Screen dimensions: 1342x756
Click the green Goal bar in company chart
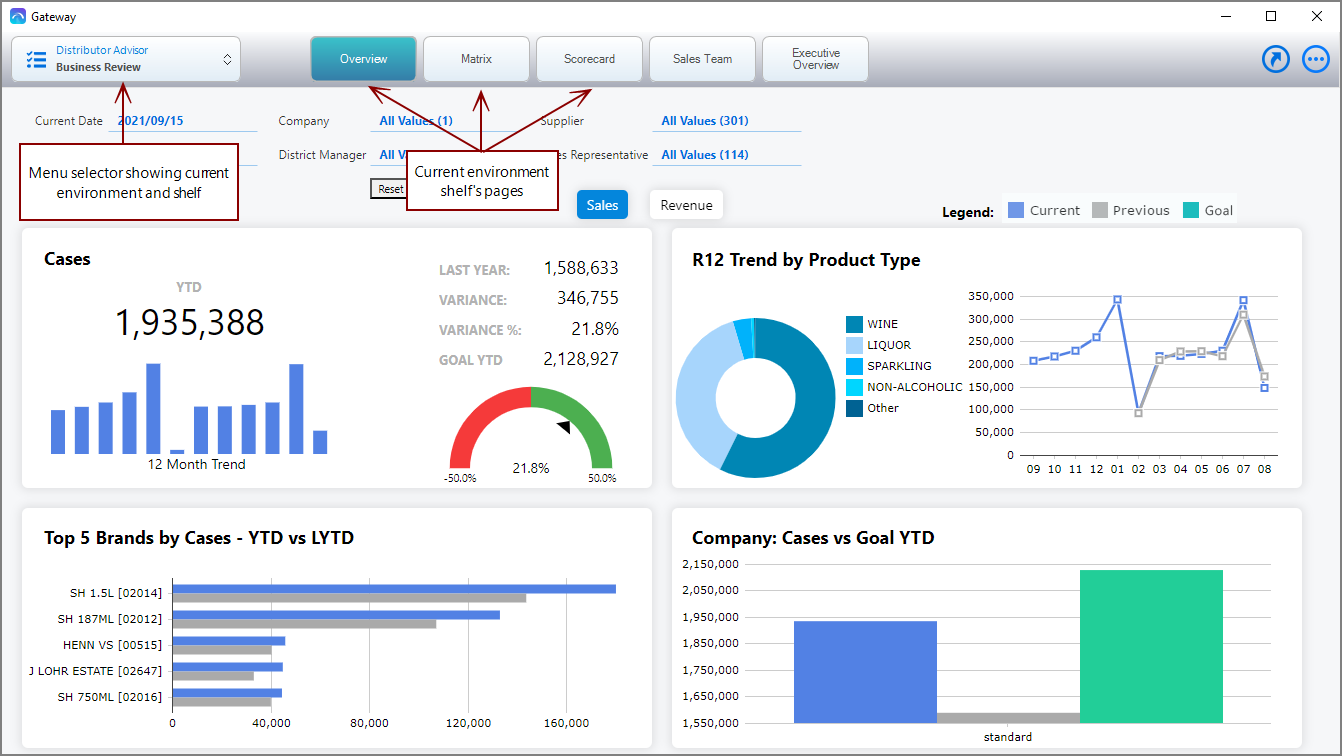click(x=1151, y=646)
